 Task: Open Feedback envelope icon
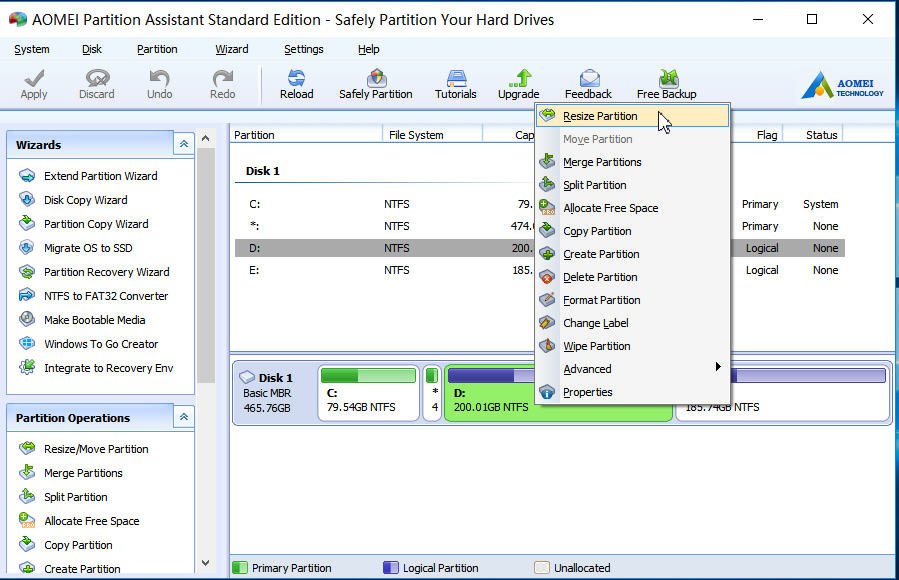pyautogui.click(x=589, y=78)
